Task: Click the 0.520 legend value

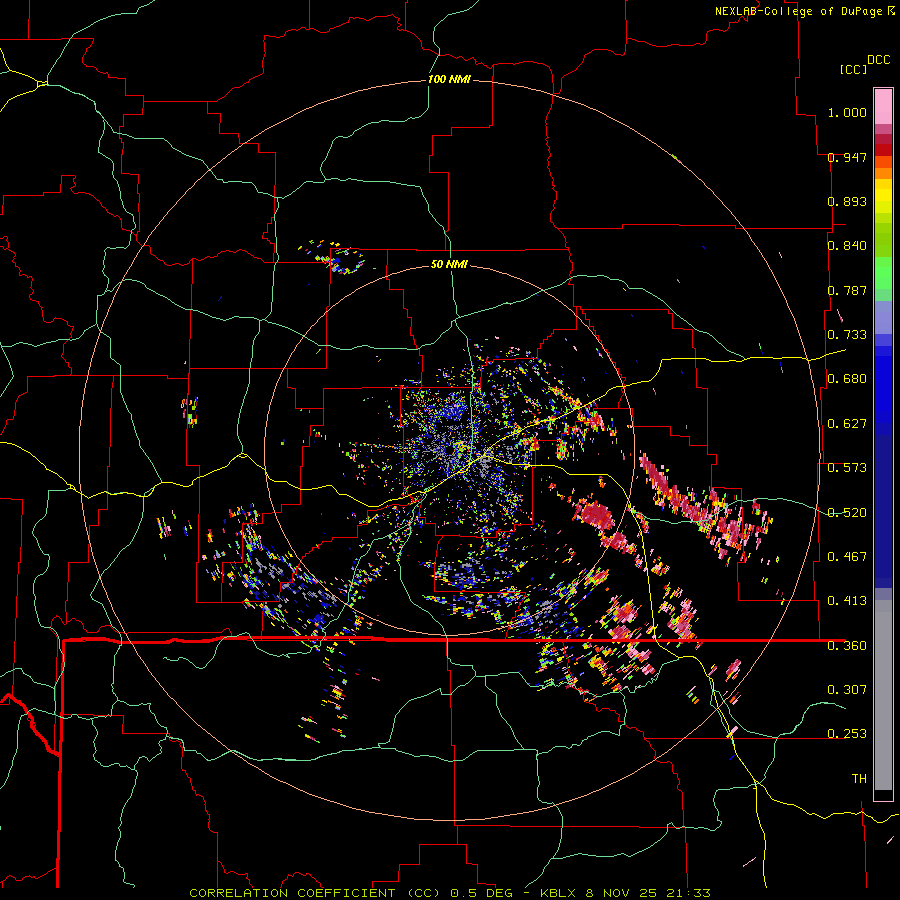Action: pyautogui.click(x=847, y=513)
